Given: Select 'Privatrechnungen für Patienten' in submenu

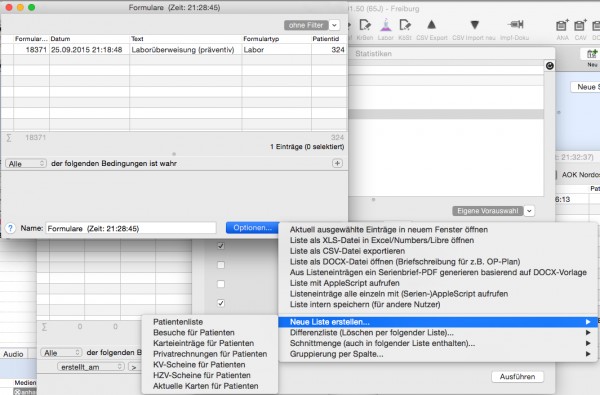Looking at the screenshot, I should coord(210,354).
